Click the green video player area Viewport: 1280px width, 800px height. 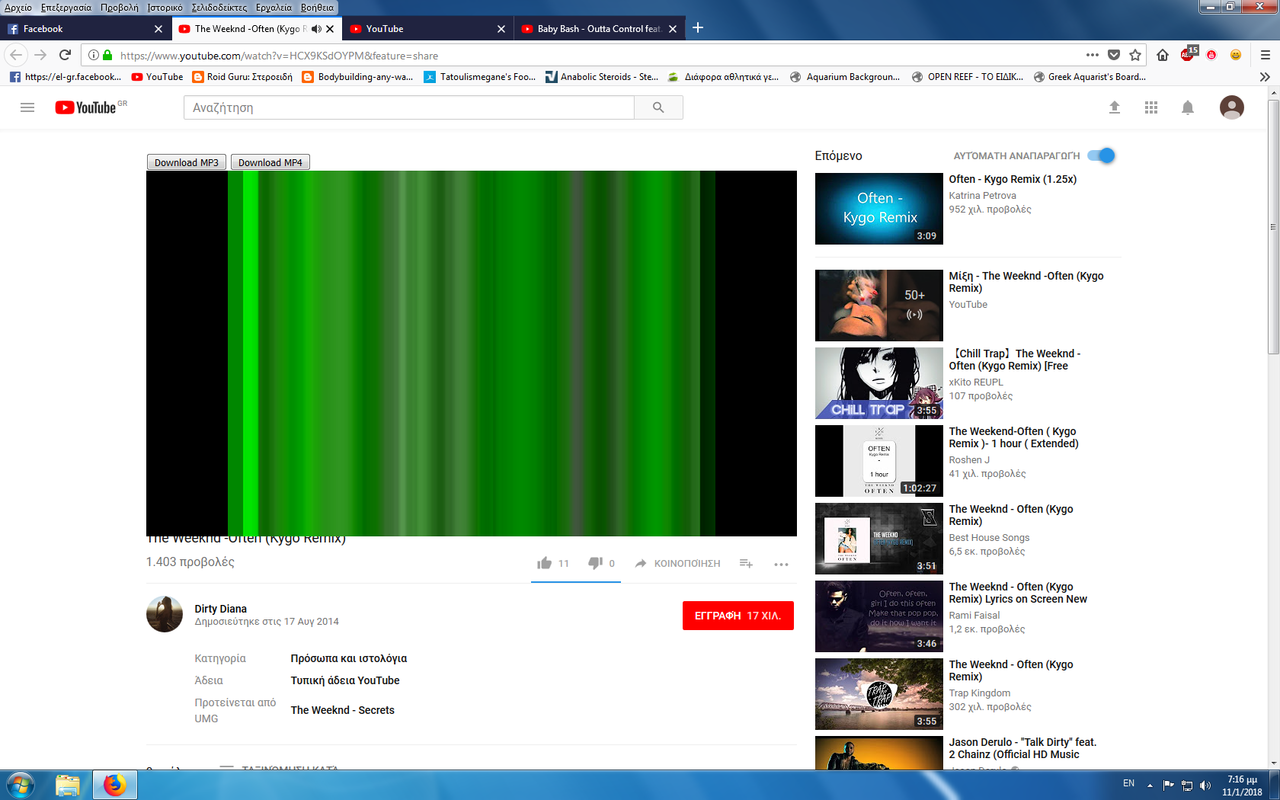tap(471, 353)
